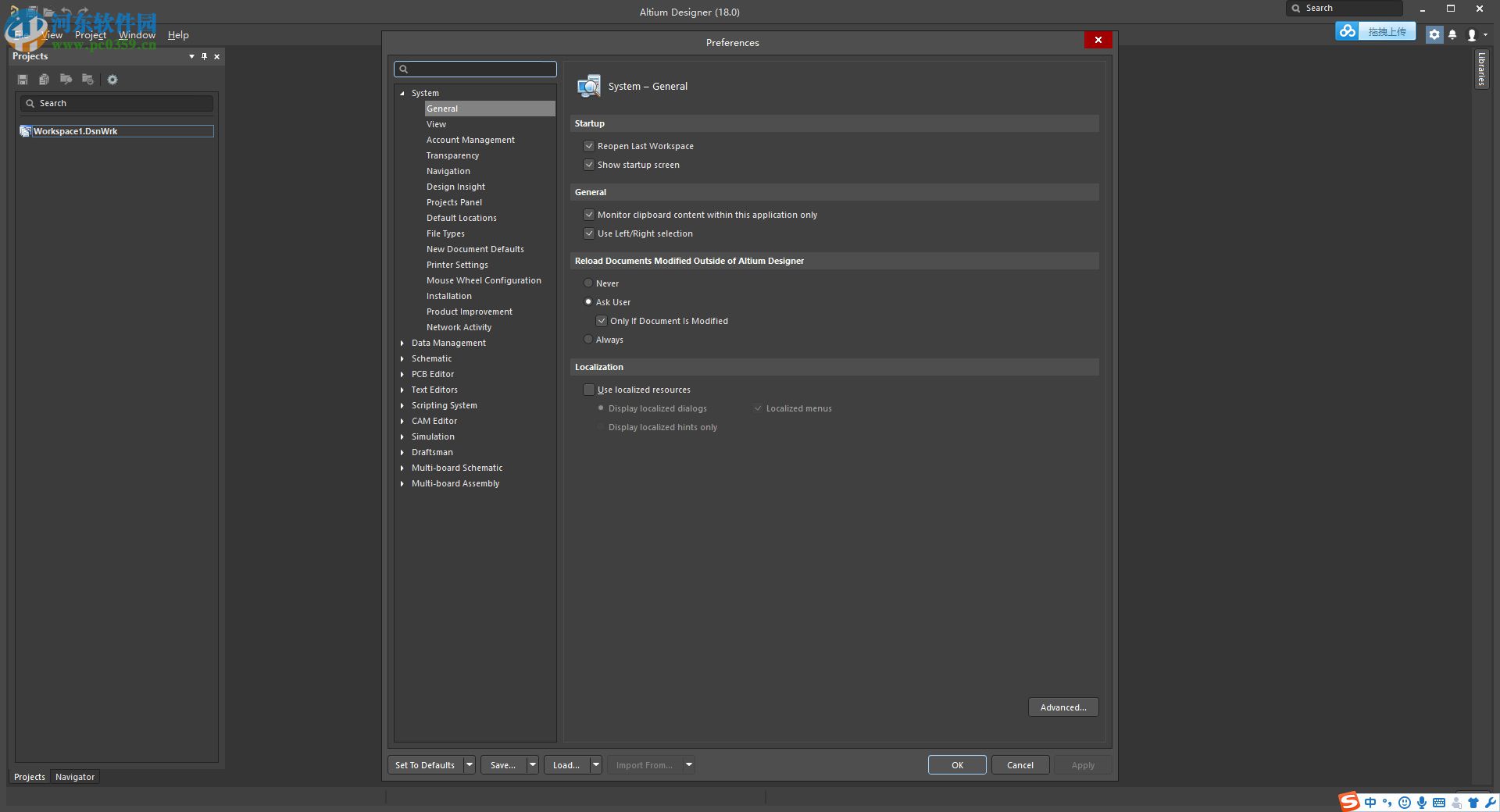Open the Set To Defaults dropdown arrow

pyautogui.click(x=470, y=765)
